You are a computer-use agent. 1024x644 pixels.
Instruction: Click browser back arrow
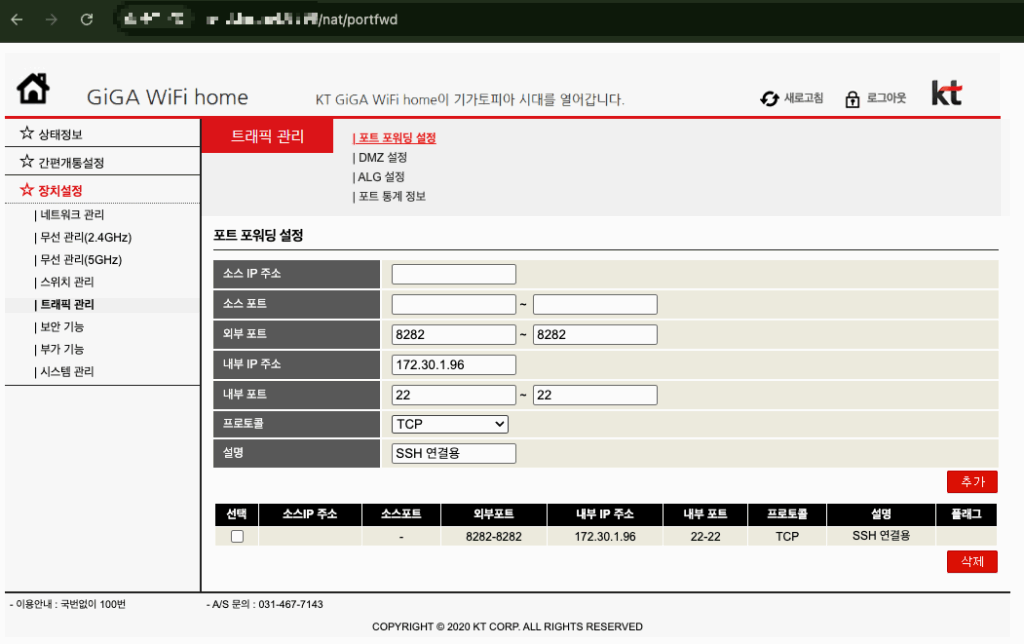click(17, 19)
